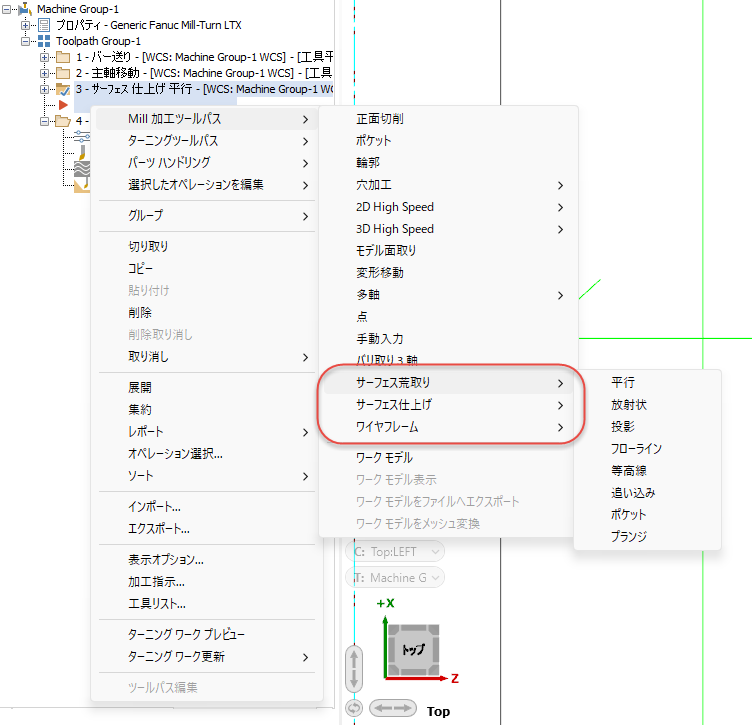This screenshot has width=752, height=725.
Task: Choose コピー from the context menu
Action: [x=207, y=269]
